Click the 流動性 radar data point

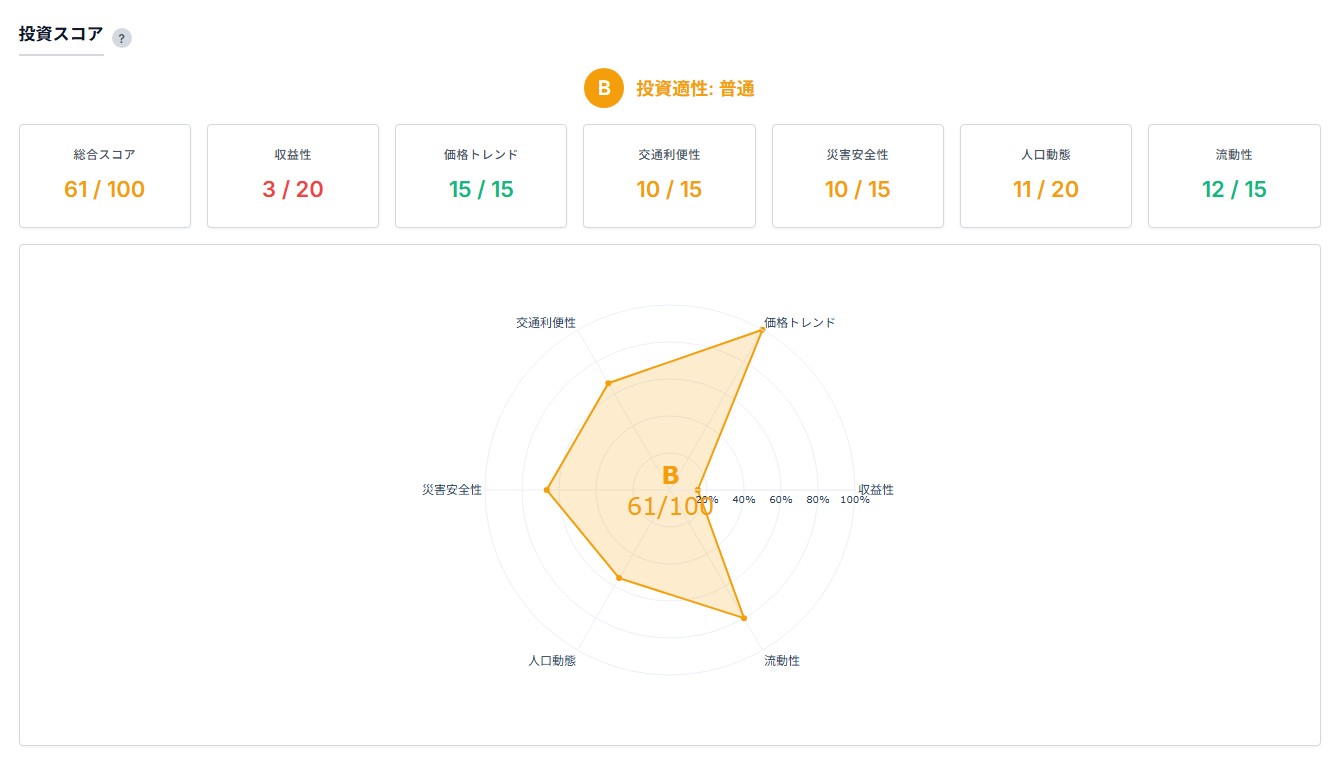[x=744, y=618]
